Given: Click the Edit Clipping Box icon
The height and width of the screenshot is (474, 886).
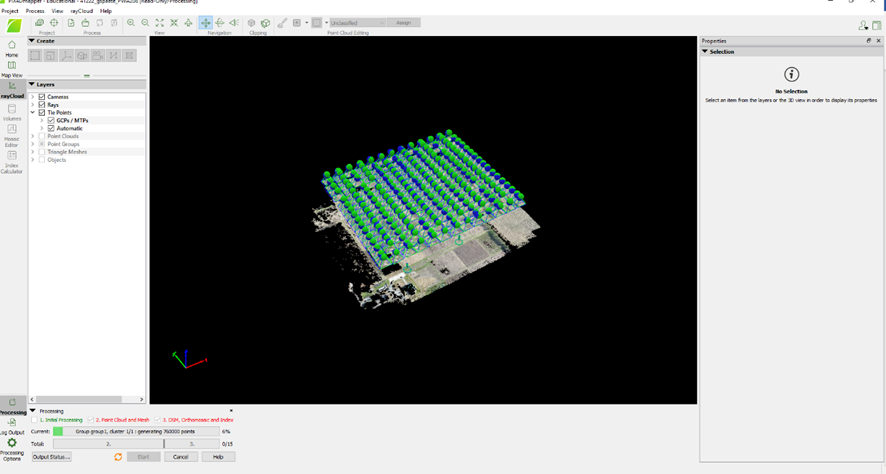Looking at the screenshot, I should [265, 23].
